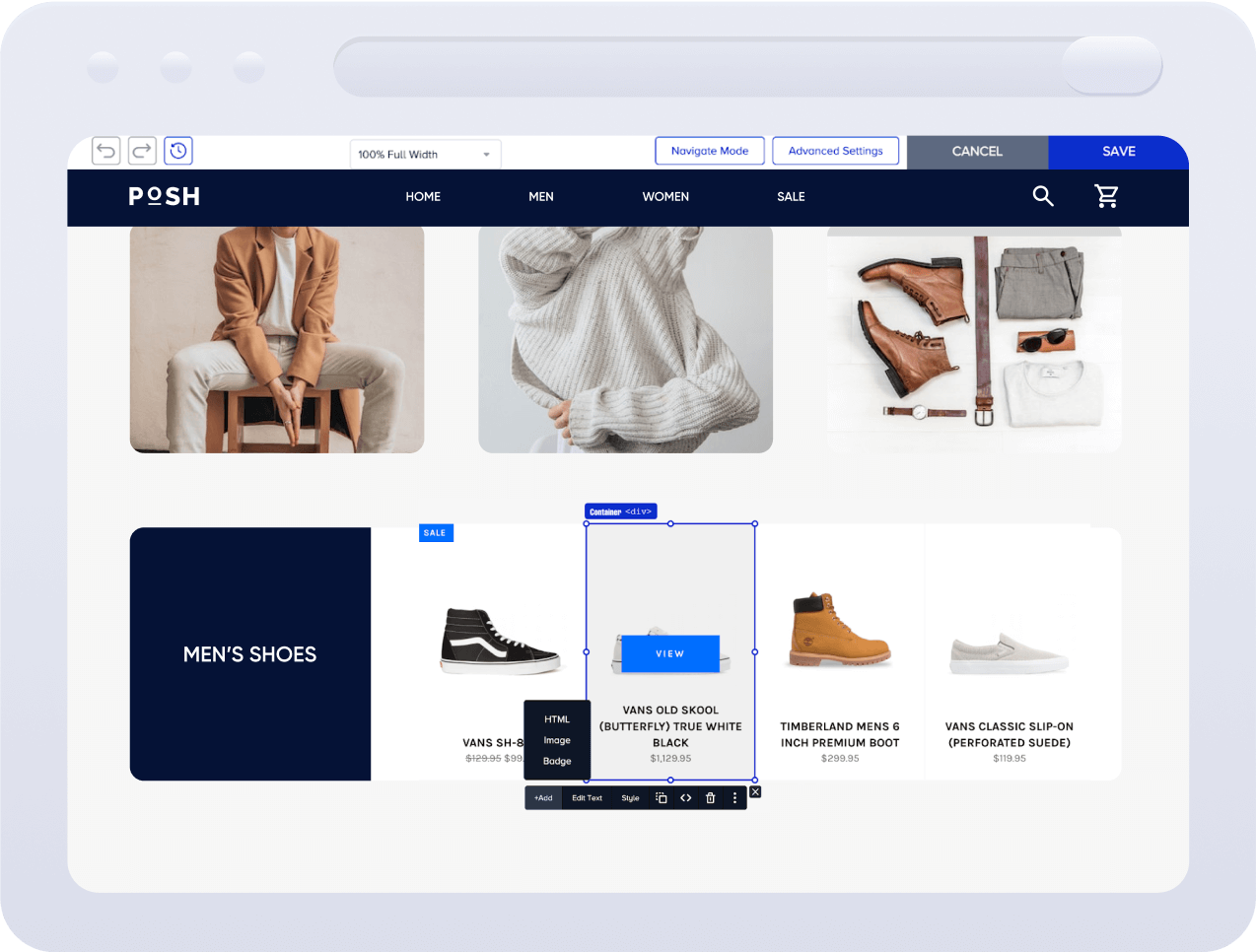
Task: Open the shopping cart icon
Action: pyautogui.click(x=1106, y=196)
